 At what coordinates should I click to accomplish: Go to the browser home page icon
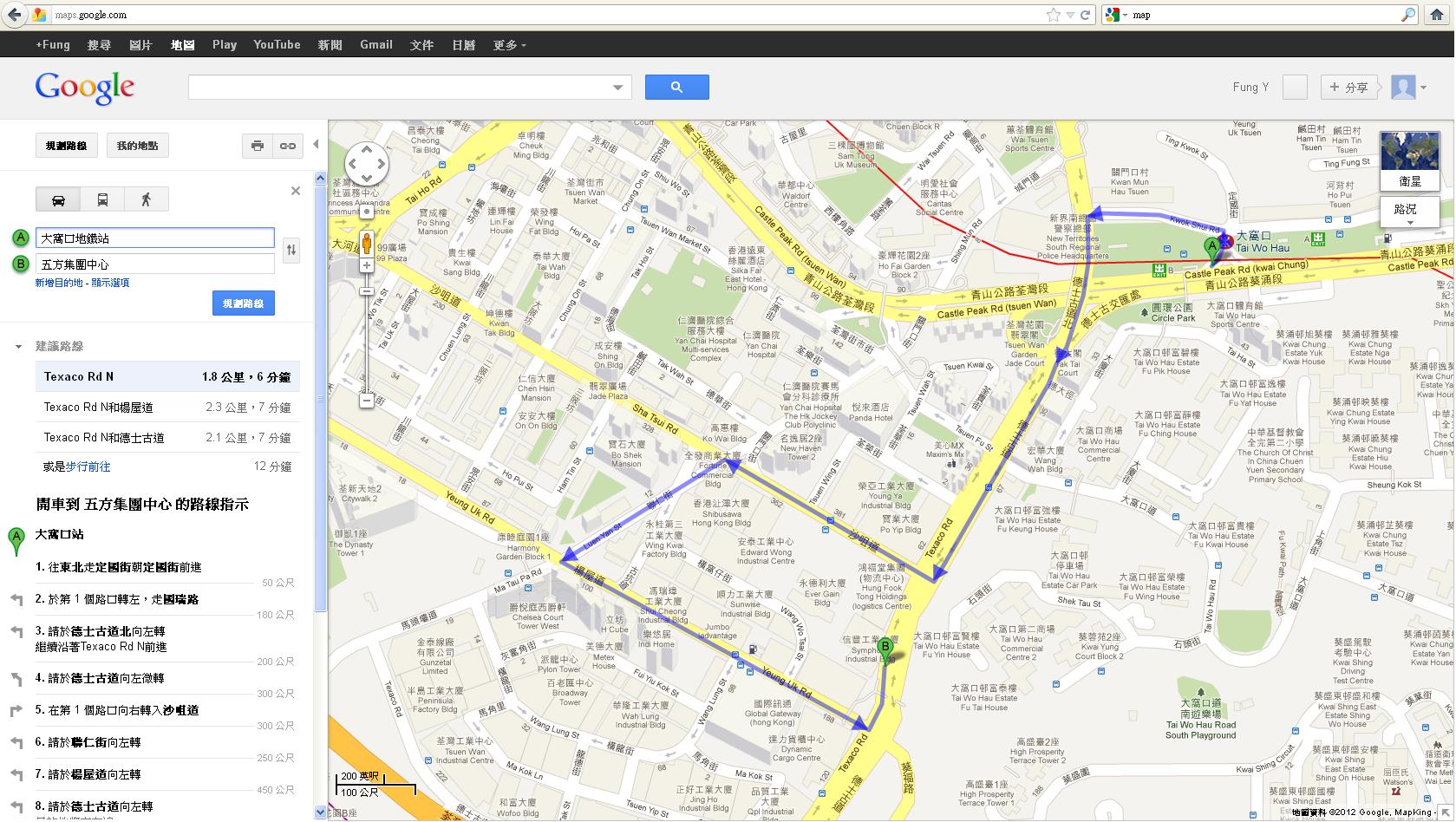coord(1437,15)
